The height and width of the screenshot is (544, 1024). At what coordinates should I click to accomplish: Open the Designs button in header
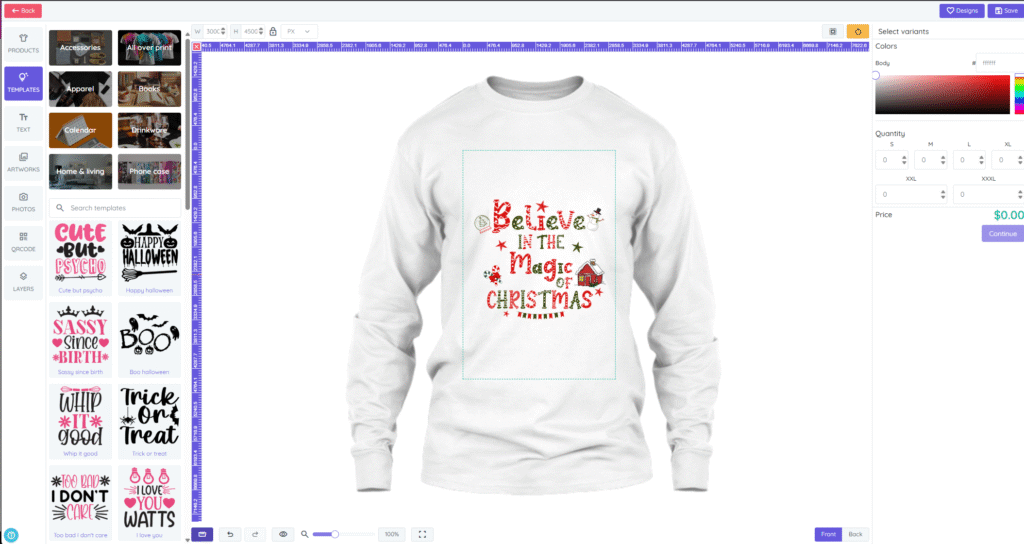(961, 11)
